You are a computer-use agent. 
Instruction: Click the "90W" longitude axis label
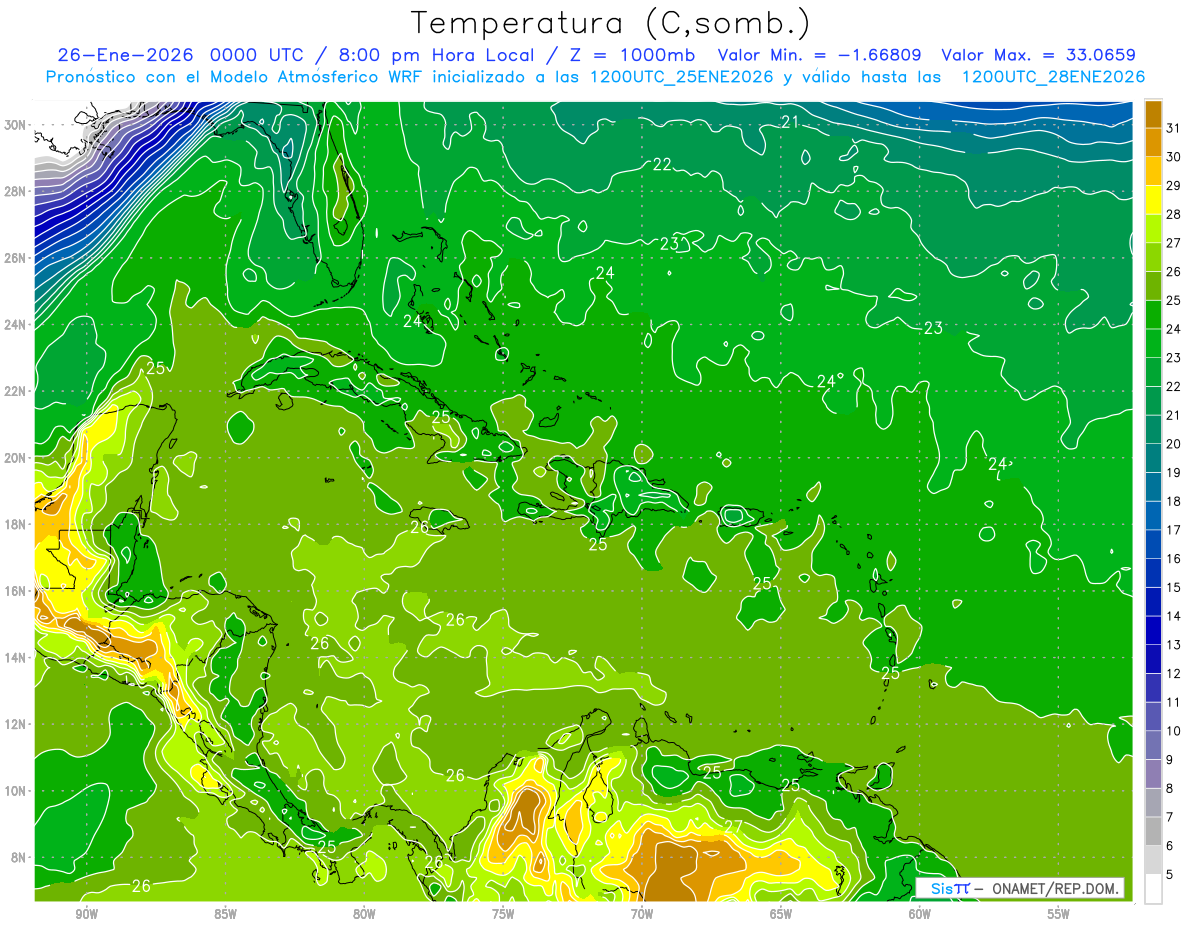tap(86, 915)
